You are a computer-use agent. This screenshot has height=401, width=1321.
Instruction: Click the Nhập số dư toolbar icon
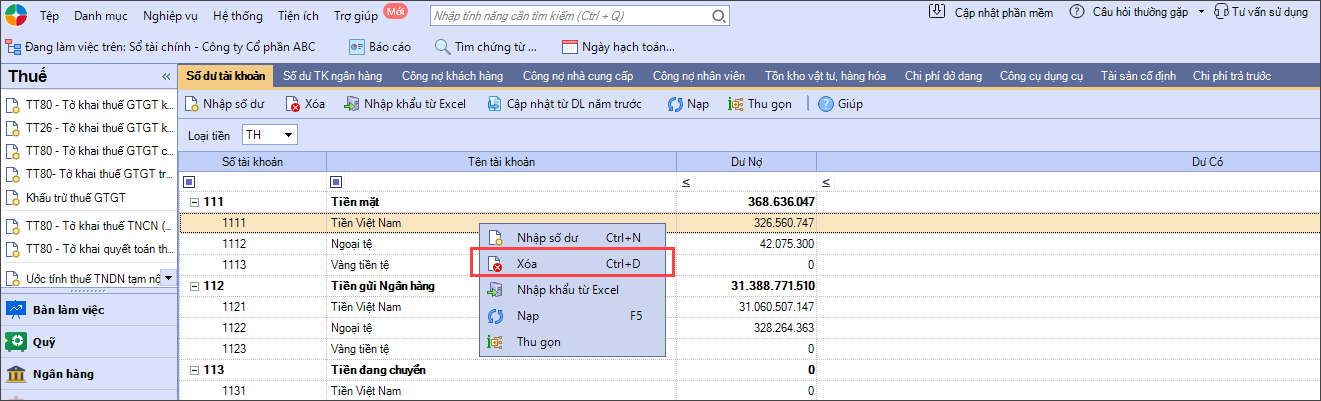coord(193,104)
